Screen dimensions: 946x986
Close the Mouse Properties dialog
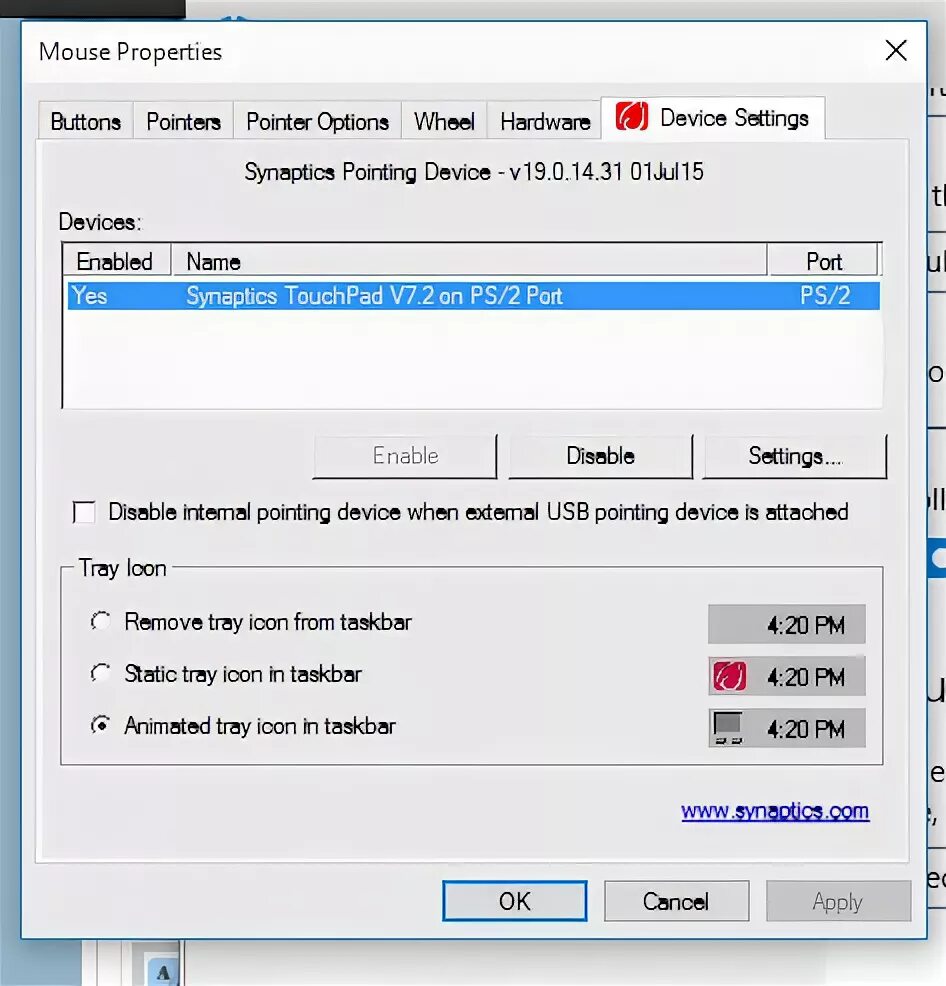pos(896,50)
